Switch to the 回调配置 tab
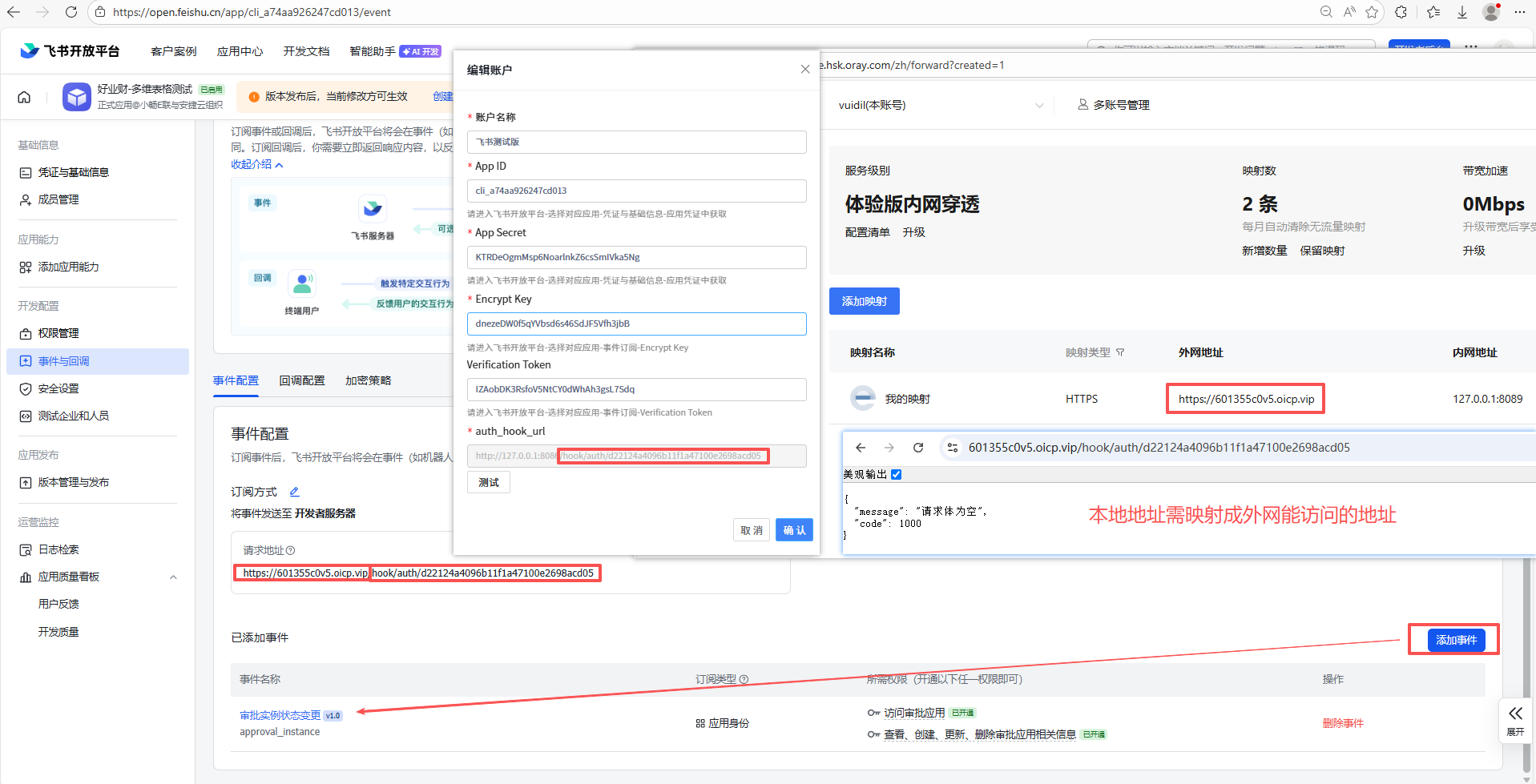The height and width of the screenshot is (784, 1536). click(302, 380)
